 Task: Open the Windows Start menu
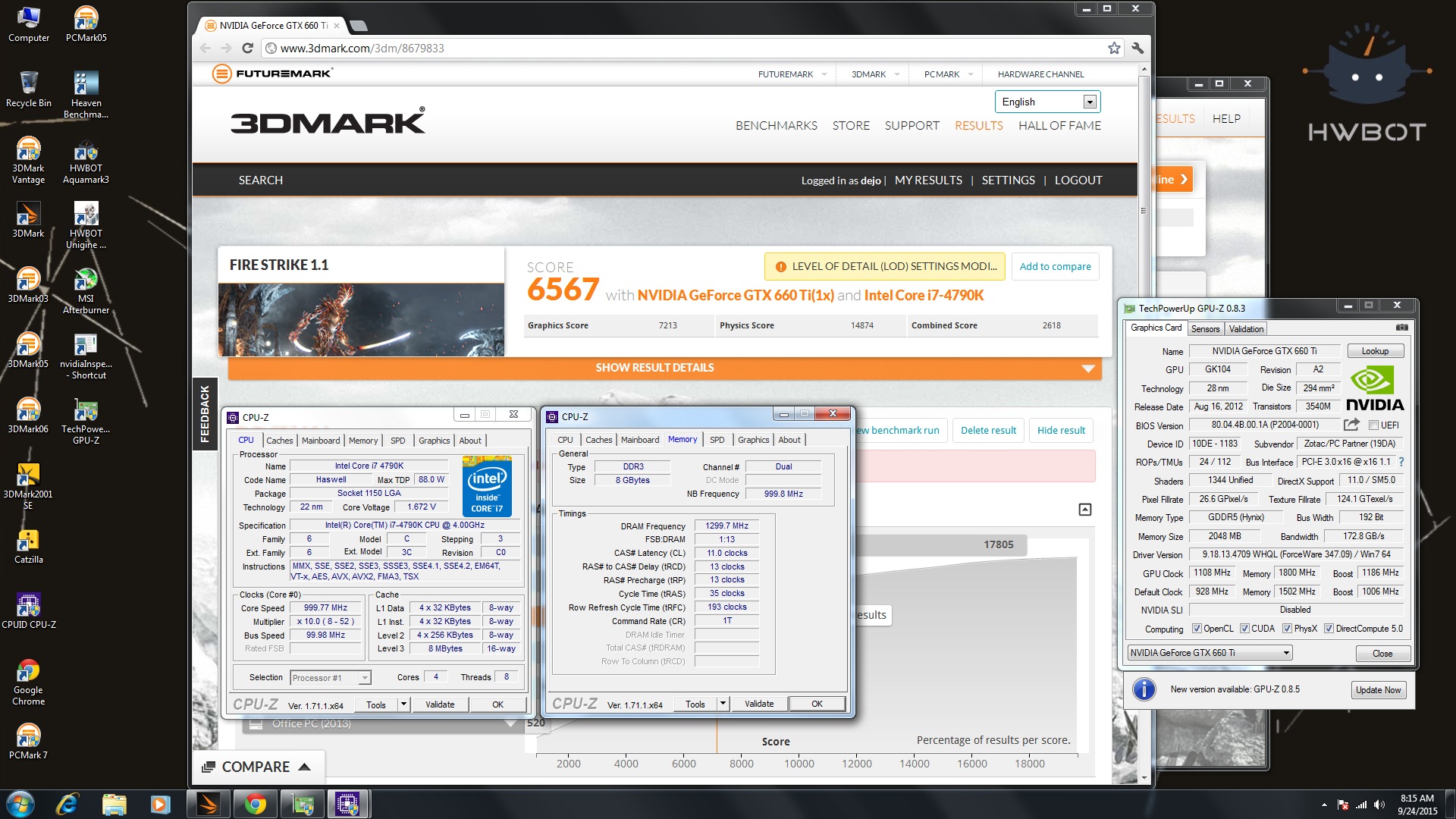click(x=20, y=804)
